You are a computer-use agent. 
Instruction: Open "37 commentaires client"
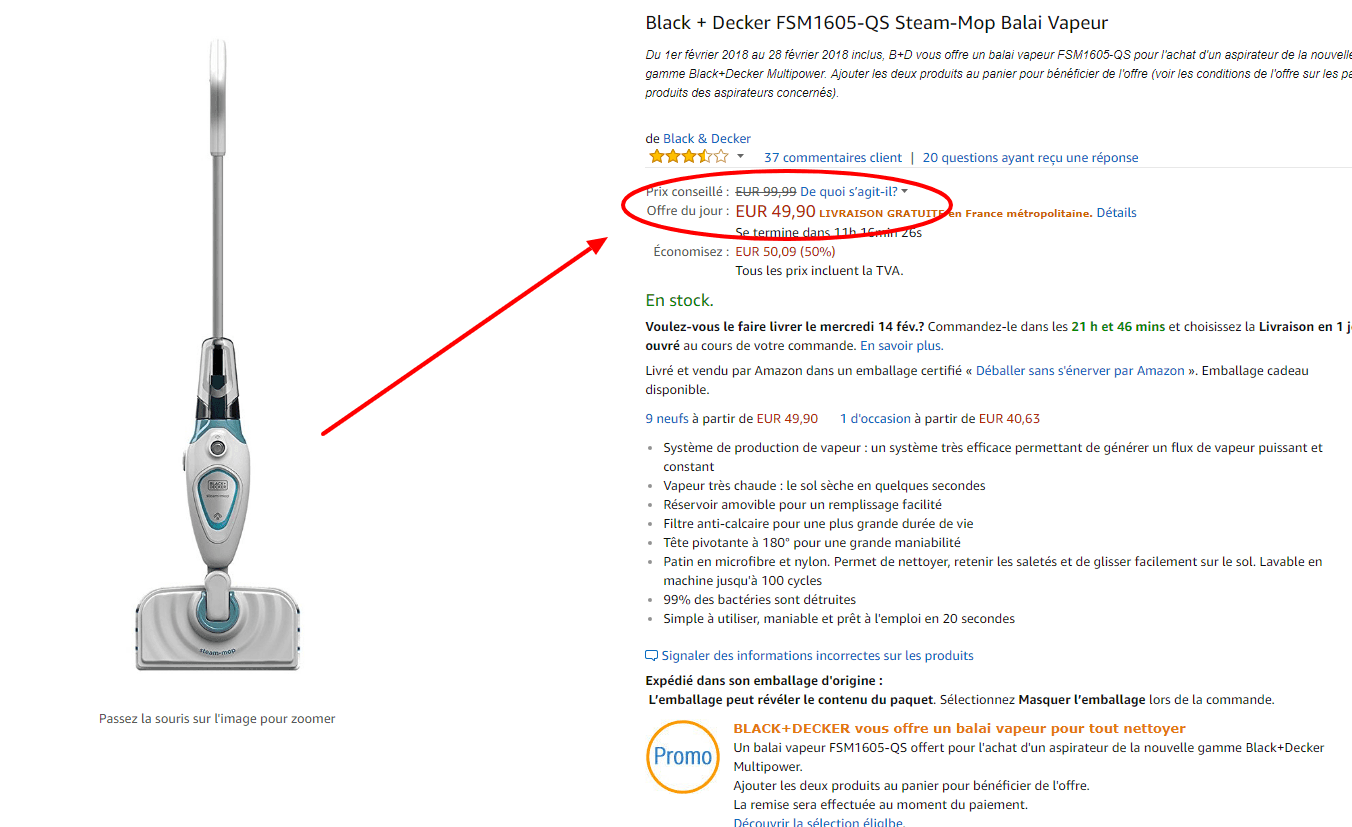point(832,157)
